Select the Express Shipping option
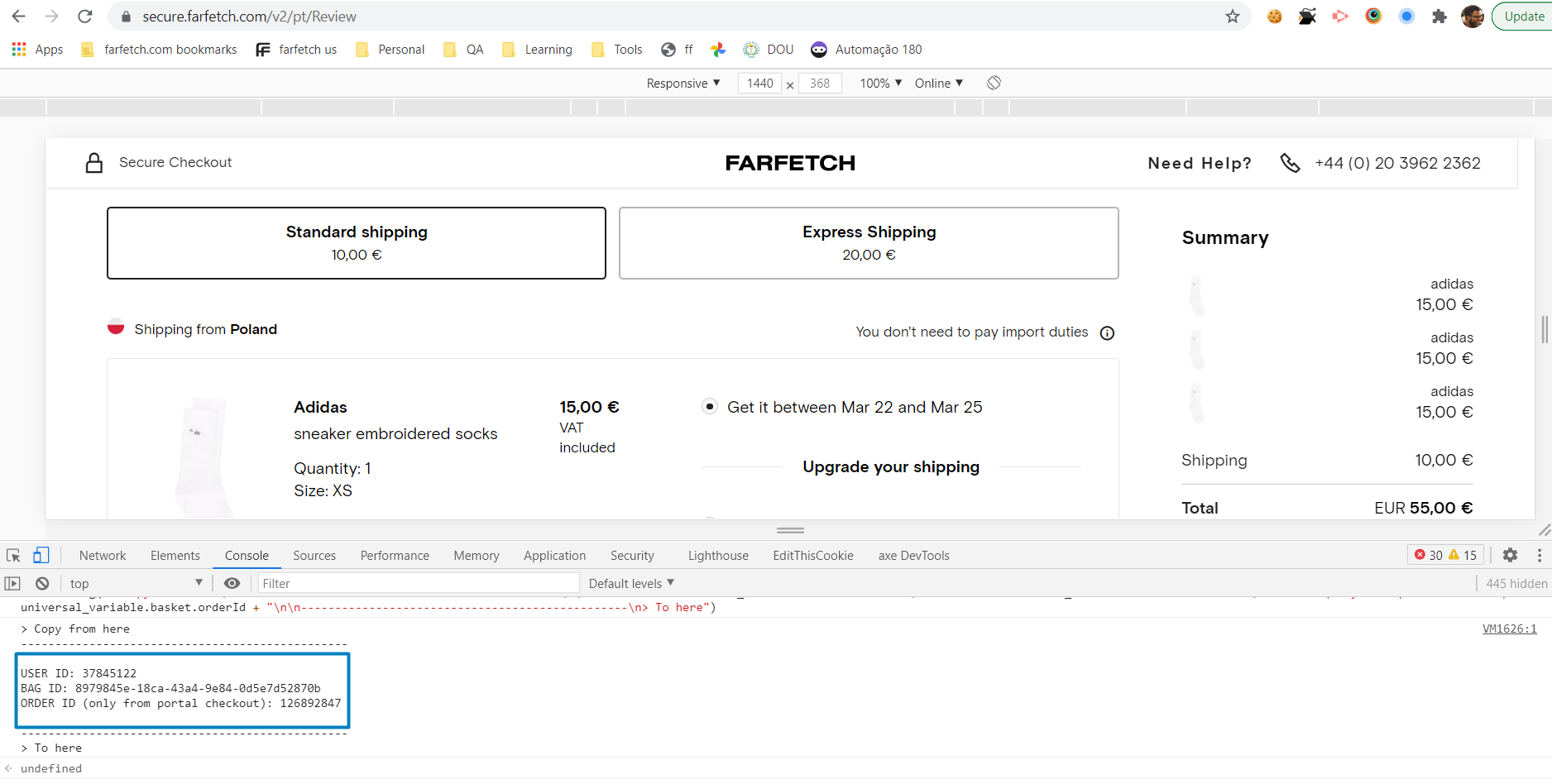The height and width of the screenshot is (784, 1552). click(x=869, y=243)
